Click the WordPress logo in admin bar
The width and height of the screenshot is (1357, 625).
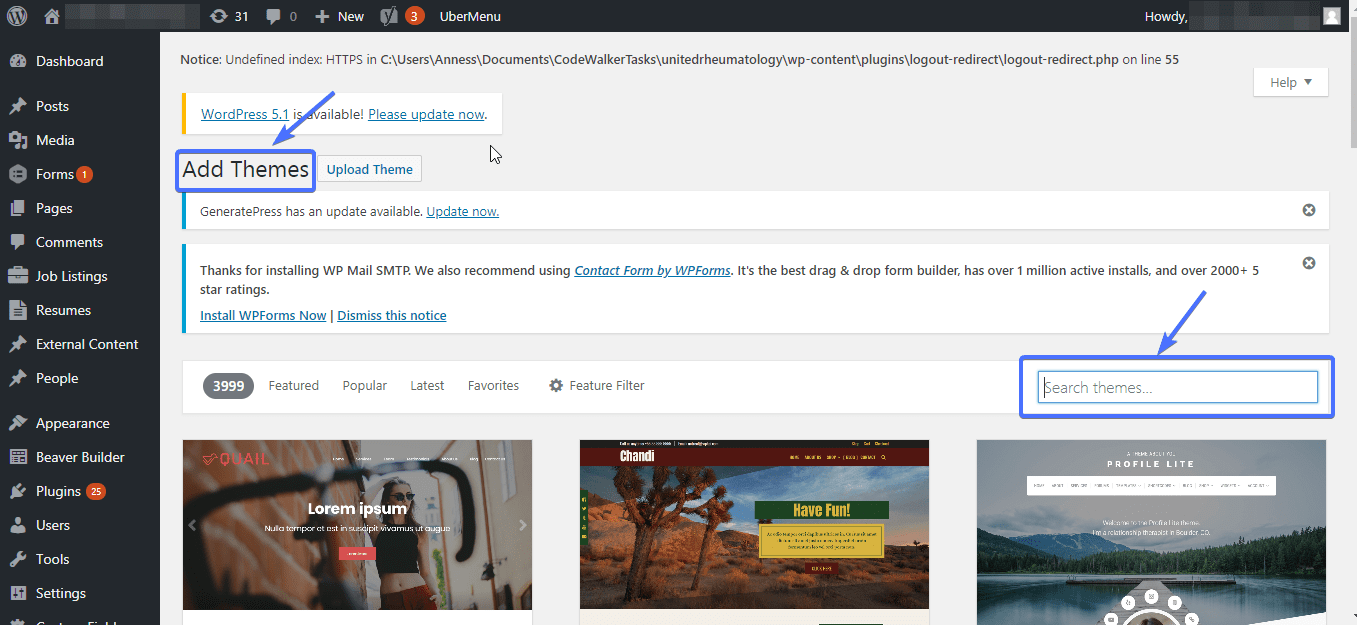pyautogui.click(x=17, y=16)
